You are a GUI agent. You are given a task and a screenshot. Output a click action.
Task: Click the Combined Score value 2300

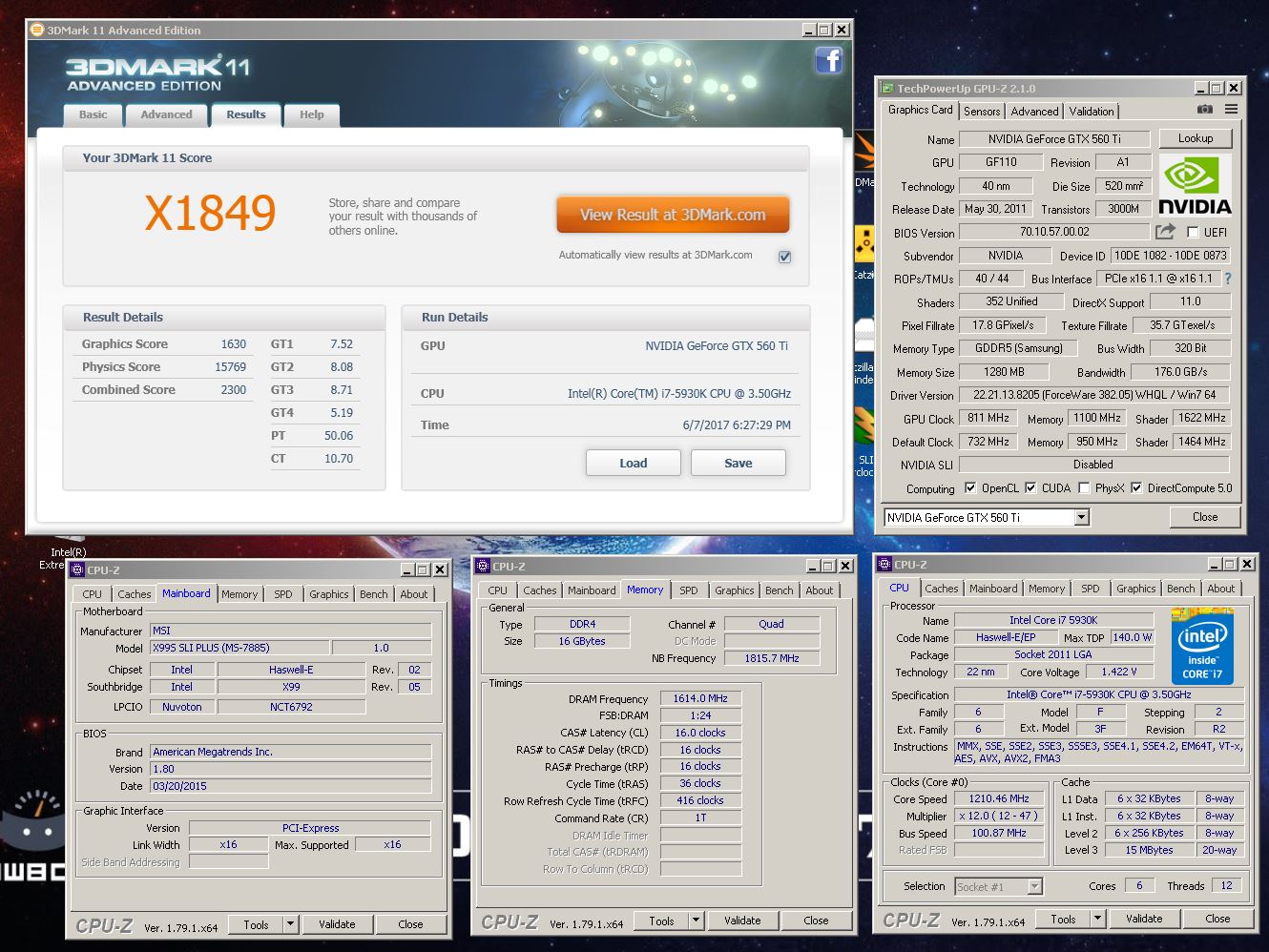233,389
